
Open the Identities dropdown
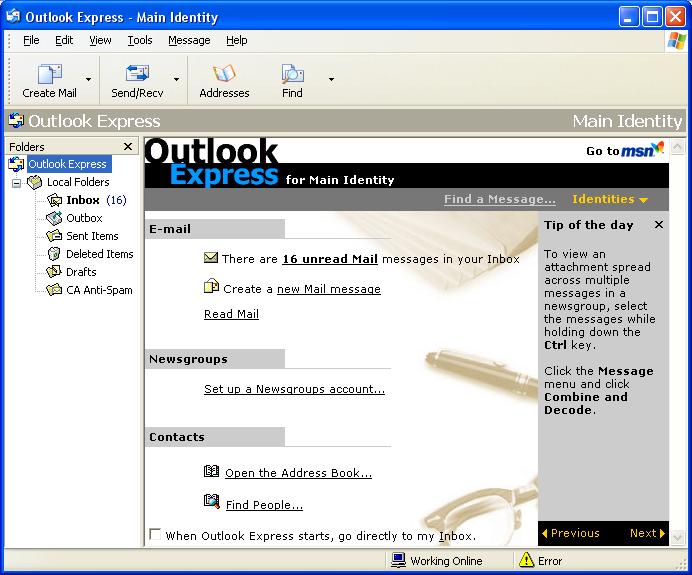610,199
